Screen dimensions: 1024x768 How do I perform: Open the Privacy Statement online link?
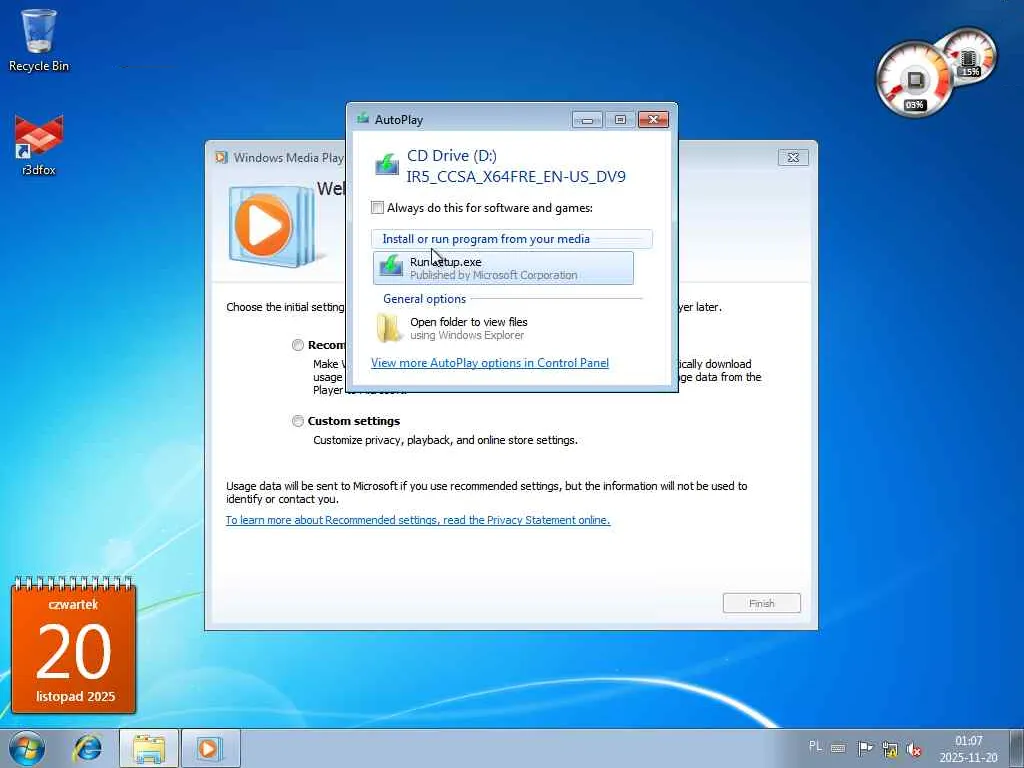point(418,520)
